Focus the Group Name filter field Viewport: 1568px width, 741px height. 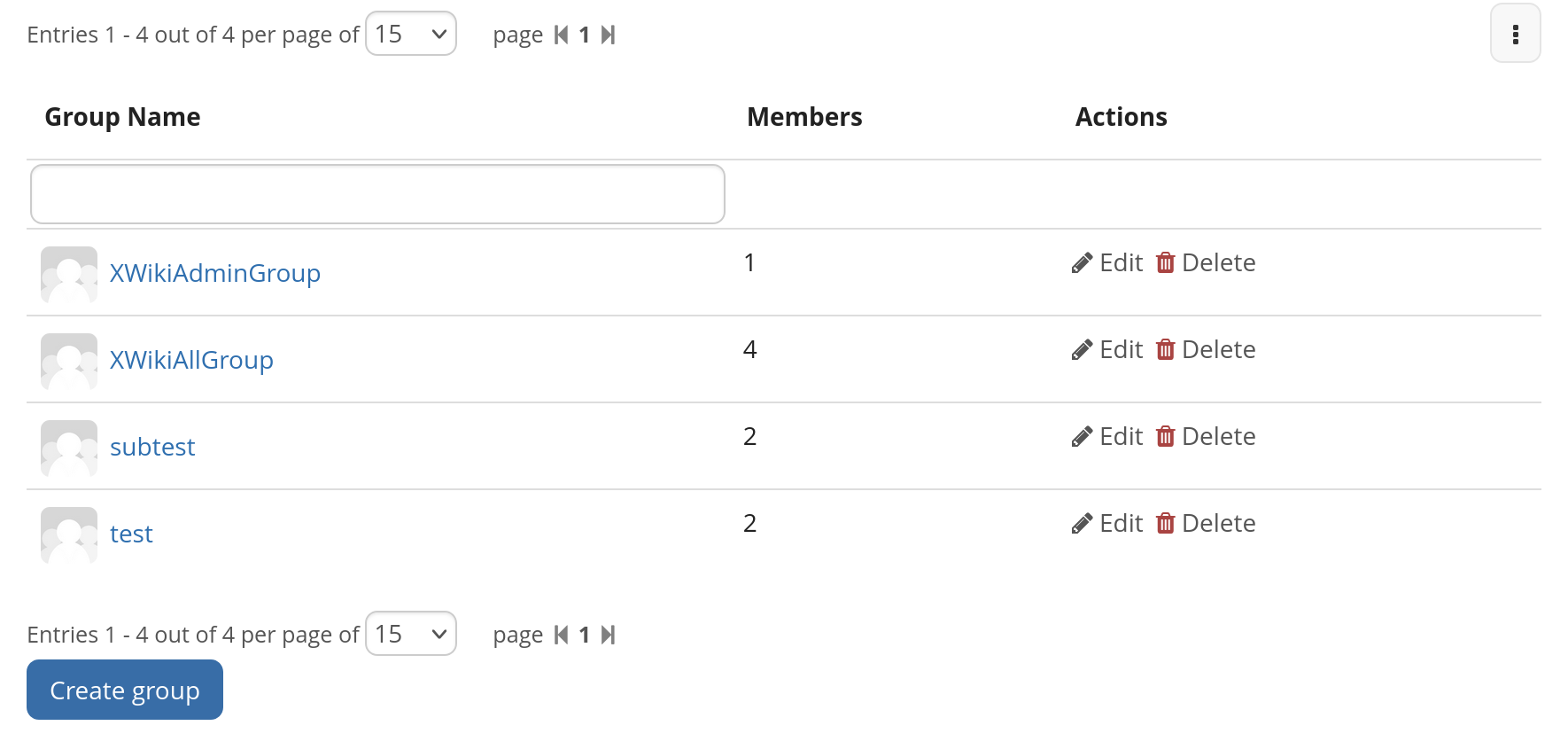377,194
